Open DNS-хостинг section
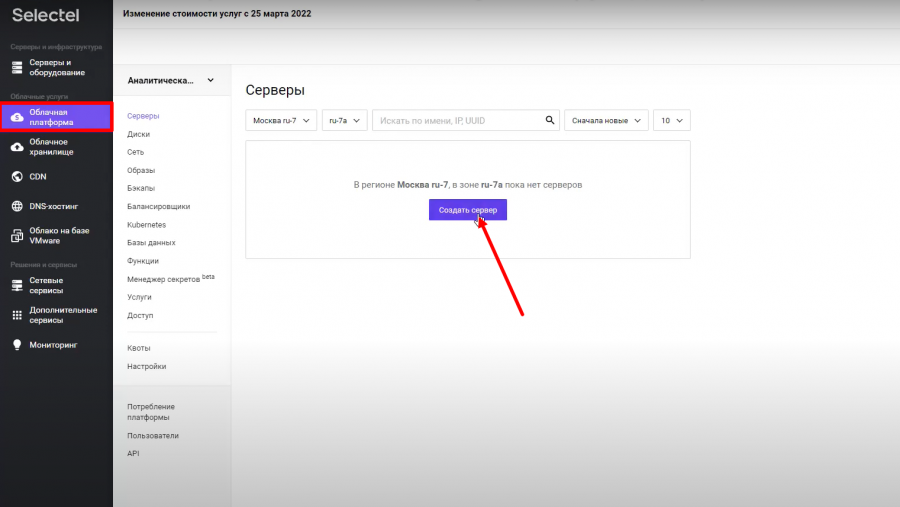This screenshot has width=900, height=507. (x=56, y=206)
